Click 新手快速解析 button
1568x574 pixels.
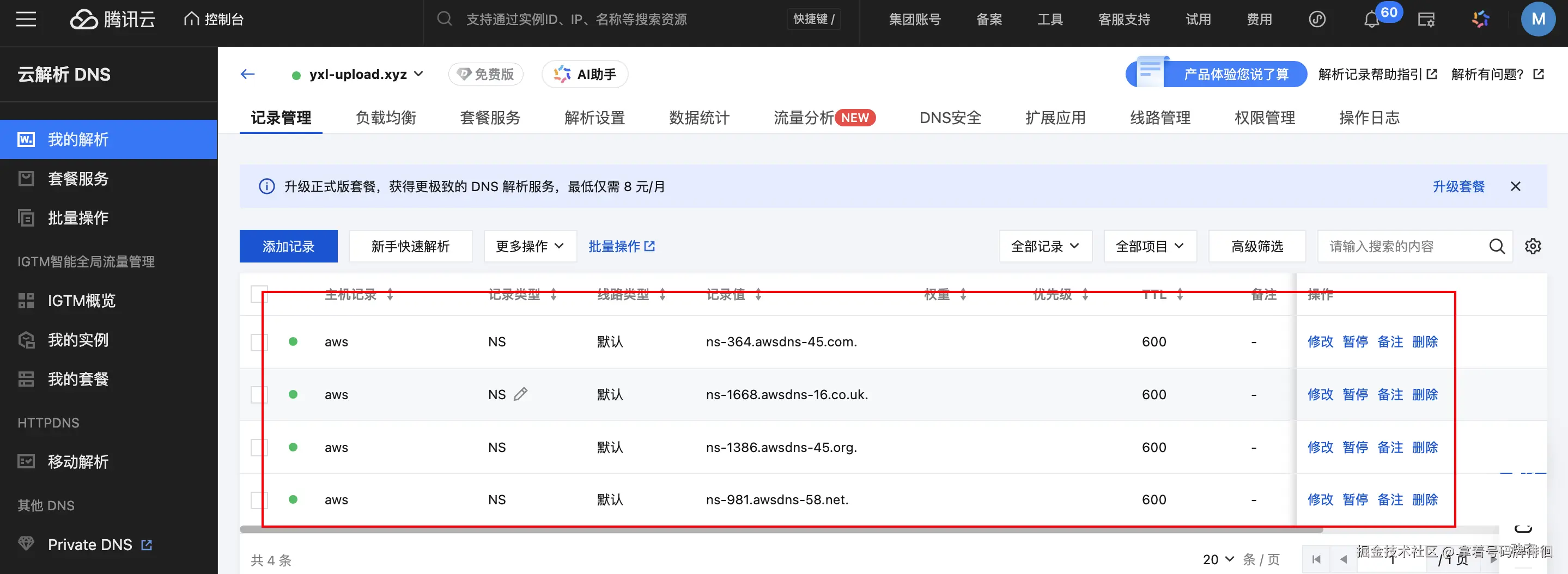(410, 247)
